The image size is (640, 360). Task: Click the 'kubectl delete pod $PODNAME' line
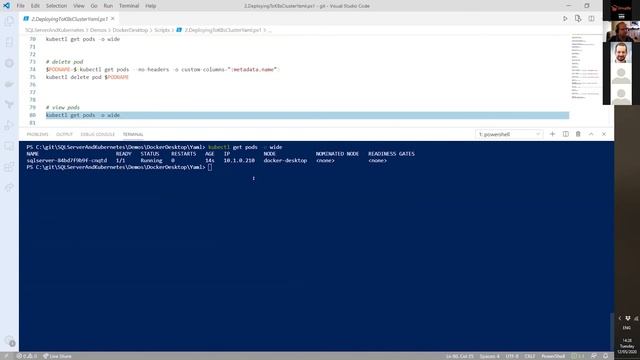[87, 77]
